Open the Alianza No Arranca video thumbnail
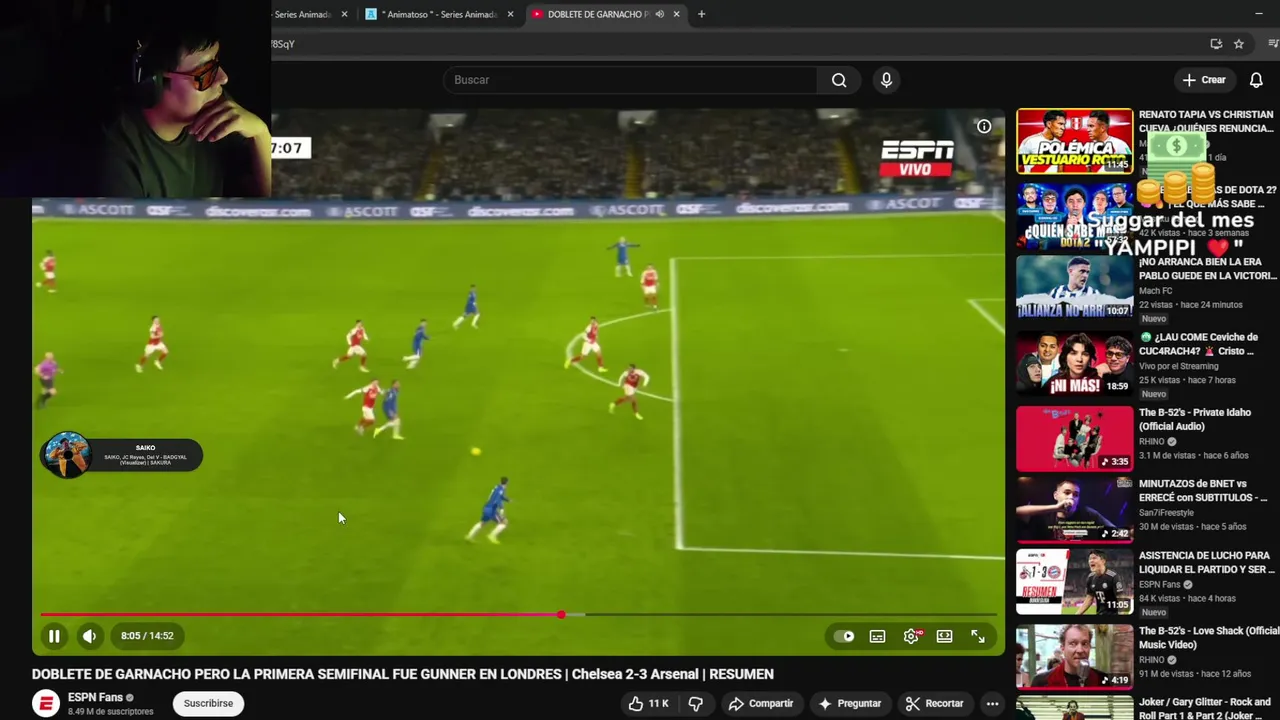Image resolution: width=1280 pixels, height=720 pixels. coord(1075,288)
